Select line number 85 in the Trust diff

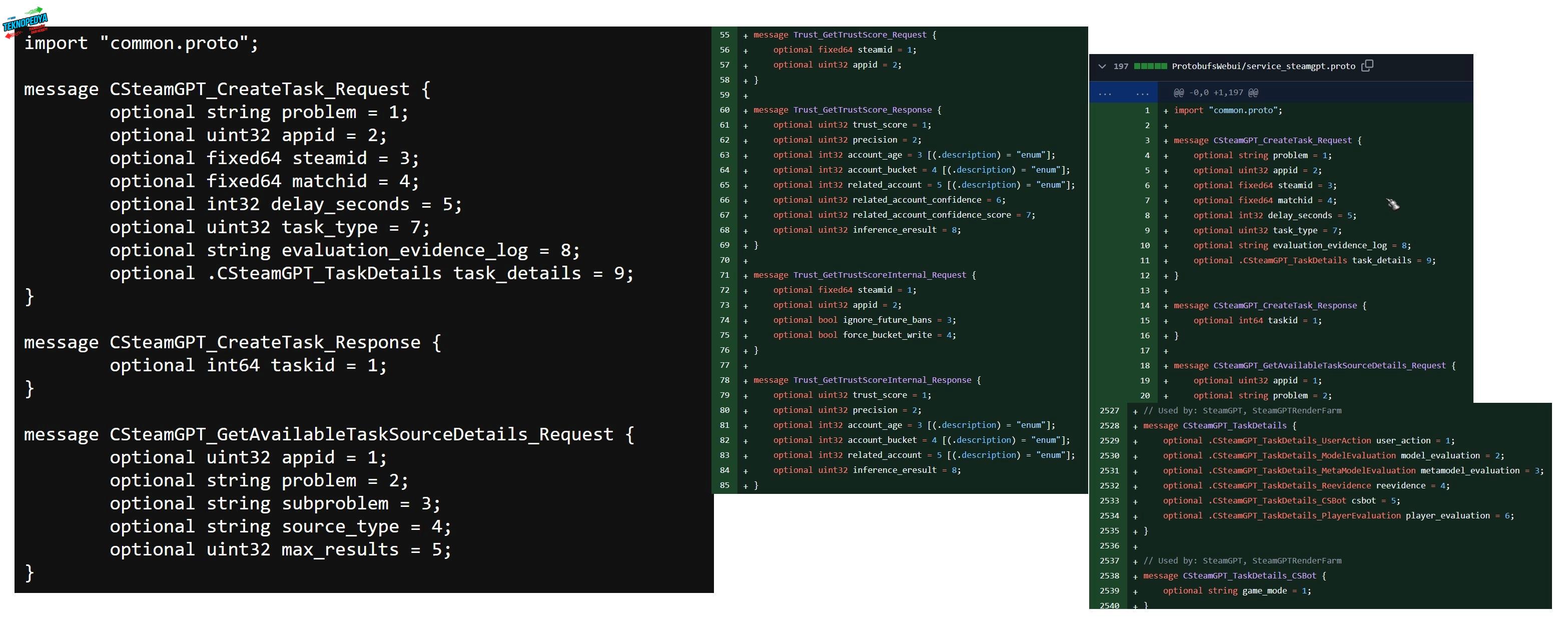tap(724, 486)
